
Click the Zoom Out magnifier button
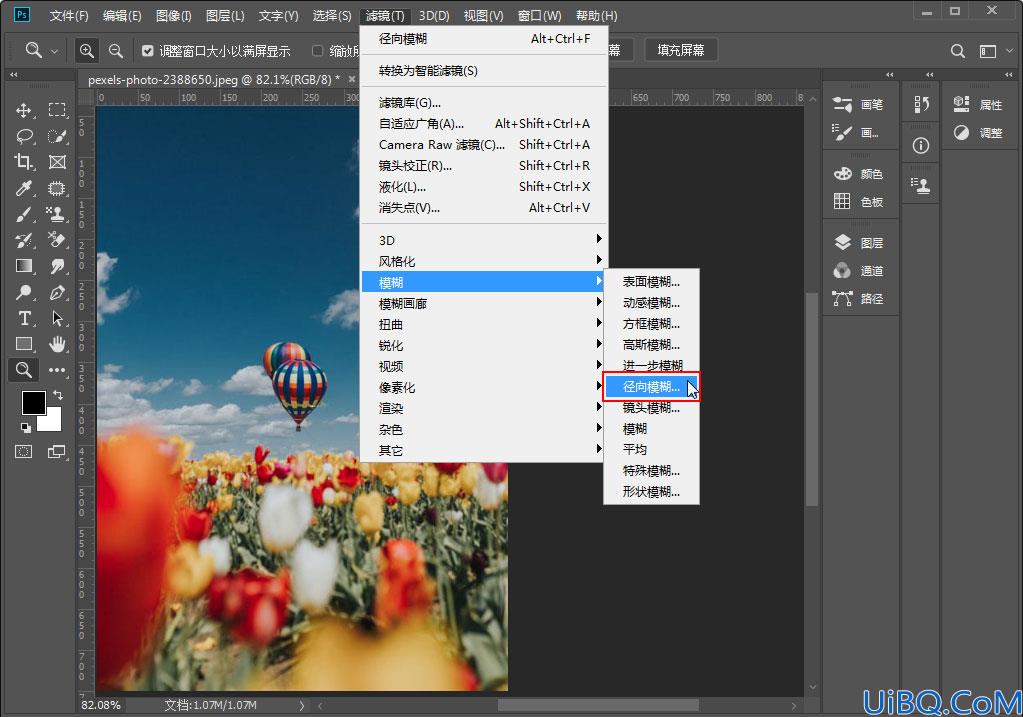115,50
